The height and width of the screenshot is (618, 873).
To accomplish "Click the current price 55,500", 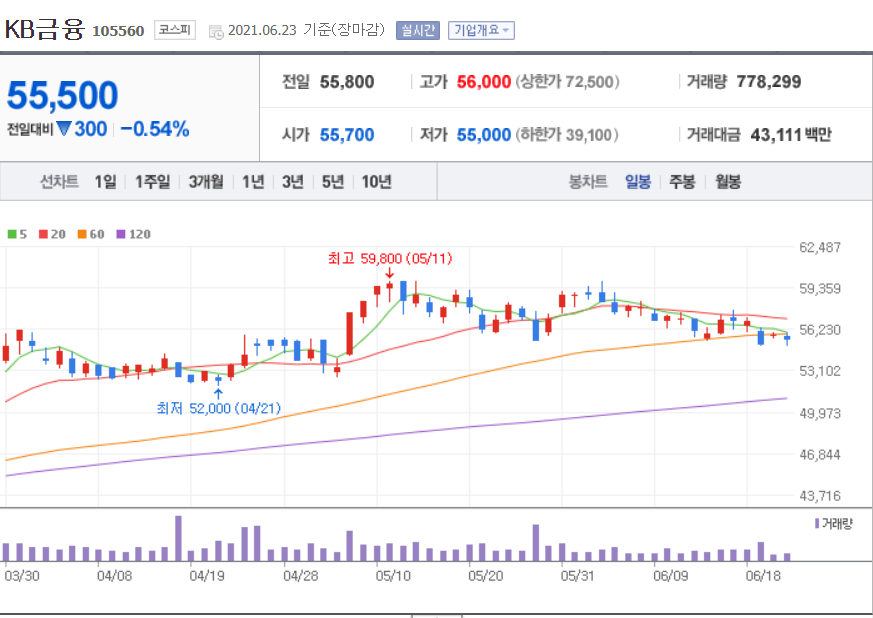I will click(62, 95).
